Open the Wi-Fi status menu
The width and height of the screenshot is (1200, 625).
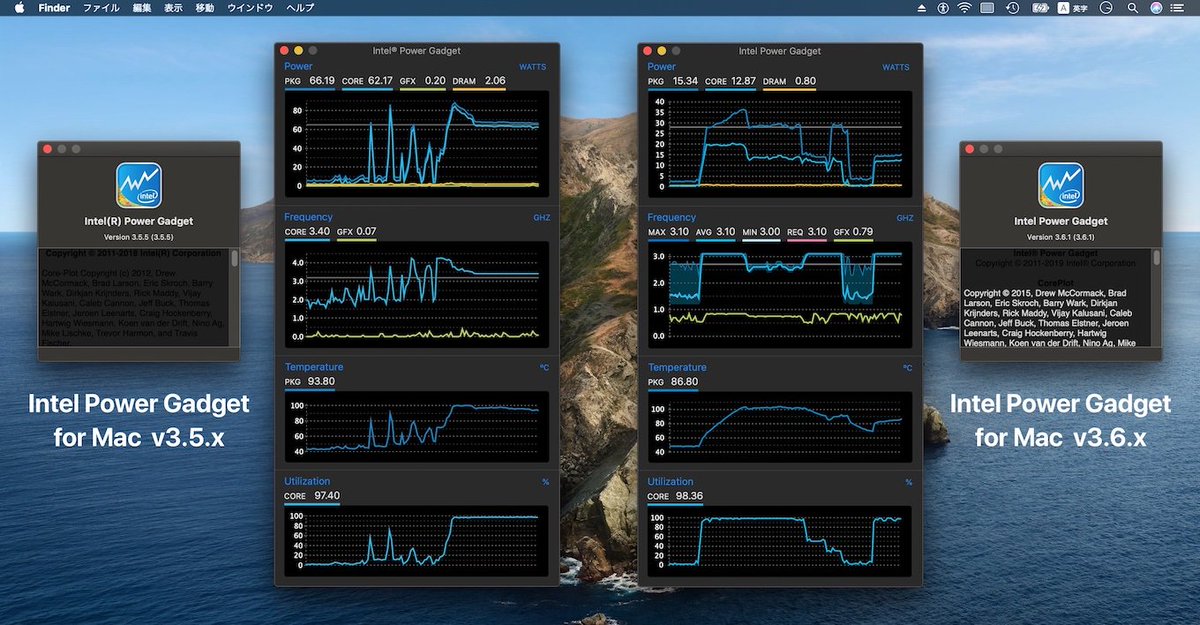point(964,8)
